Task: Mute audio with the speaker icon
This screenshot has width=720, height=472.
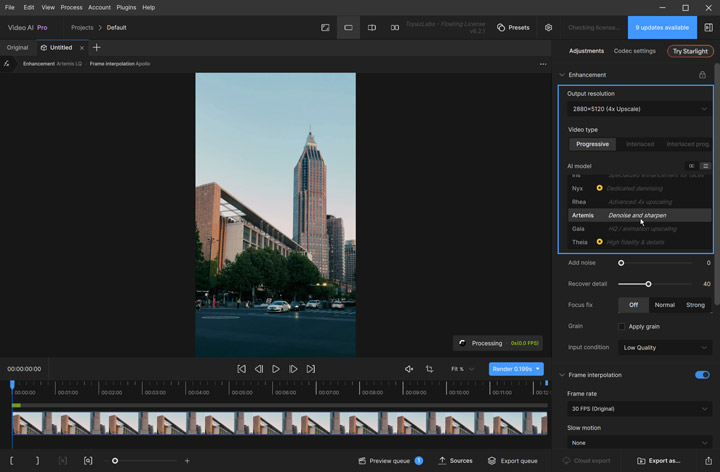Action: (409, 369)
